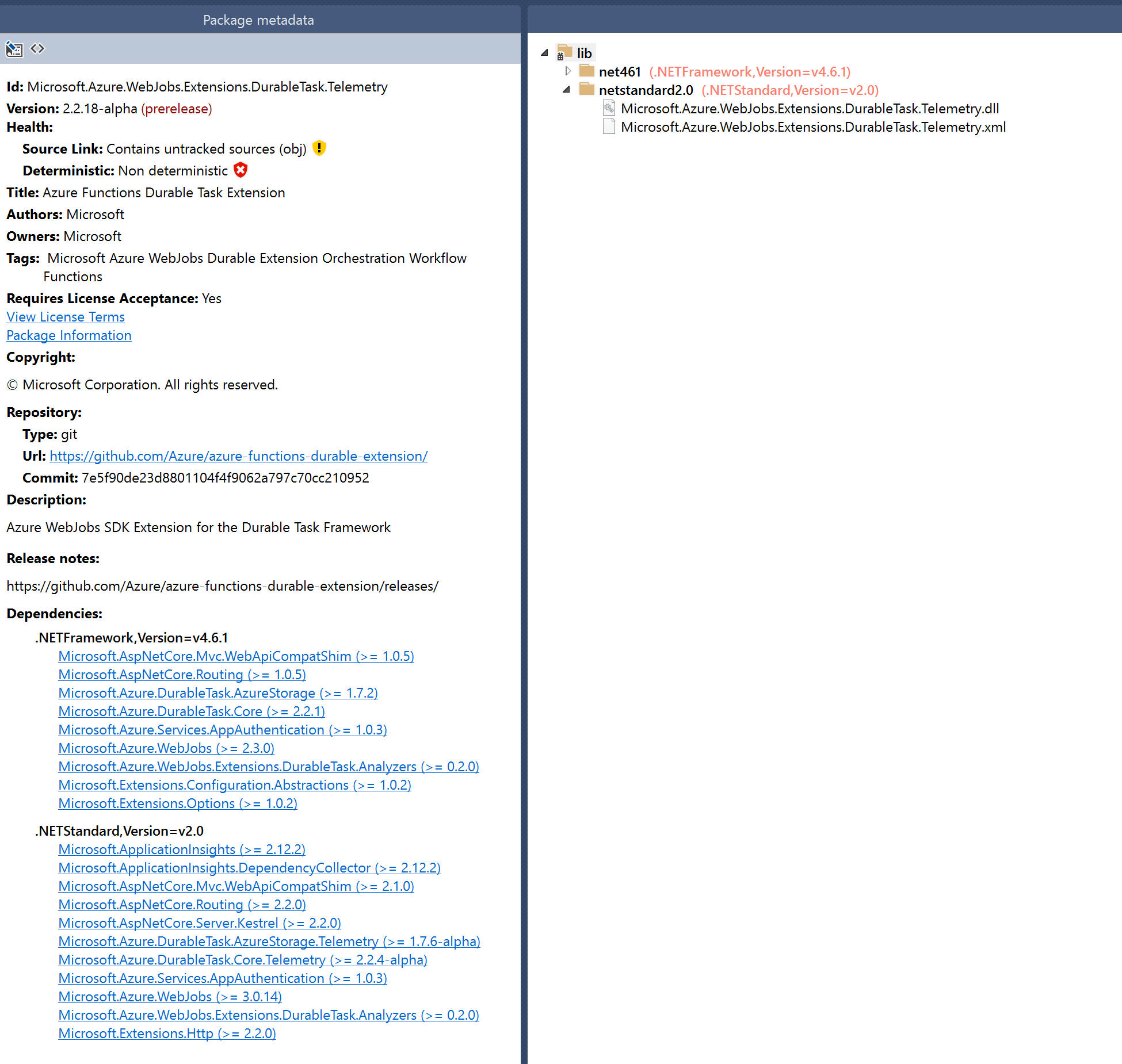Viewport: 1122px width, 1064px height.
Task: Click the netstandard2.0 folder icon
Action: [586, 90]
